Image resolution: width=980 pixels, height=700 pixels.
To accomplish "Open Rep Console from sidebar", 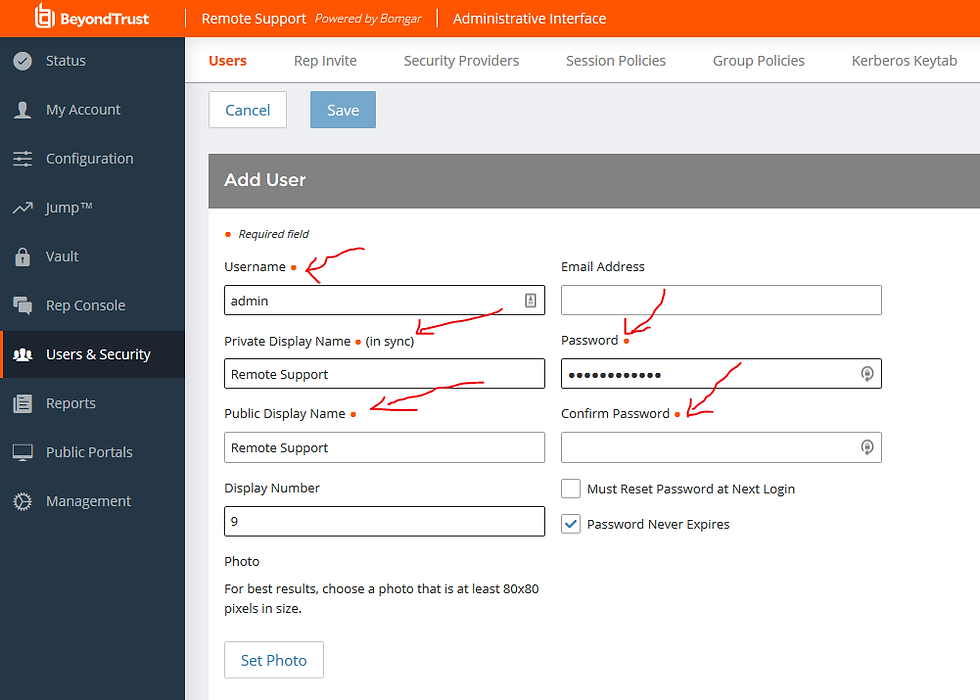I will (92, 305).
